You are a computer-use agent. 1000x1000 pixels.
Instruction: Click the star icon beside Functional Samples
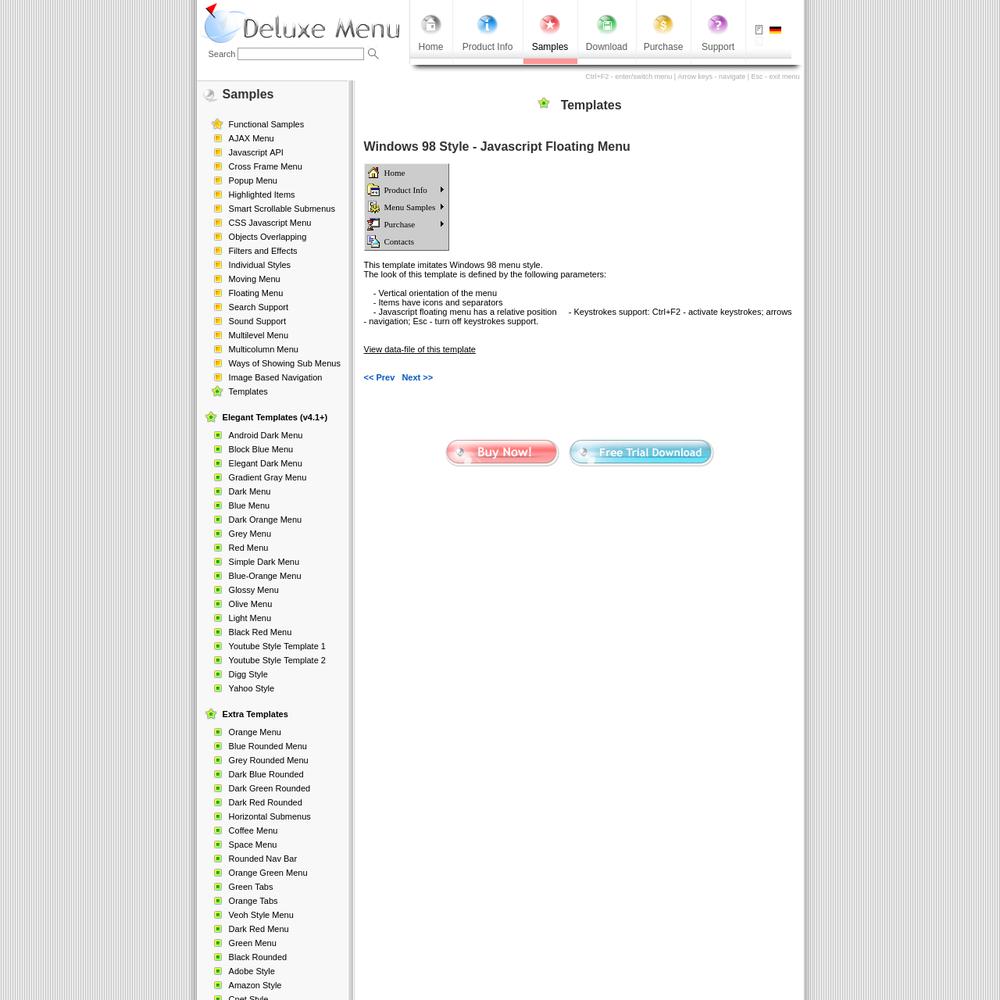(217, 124)
